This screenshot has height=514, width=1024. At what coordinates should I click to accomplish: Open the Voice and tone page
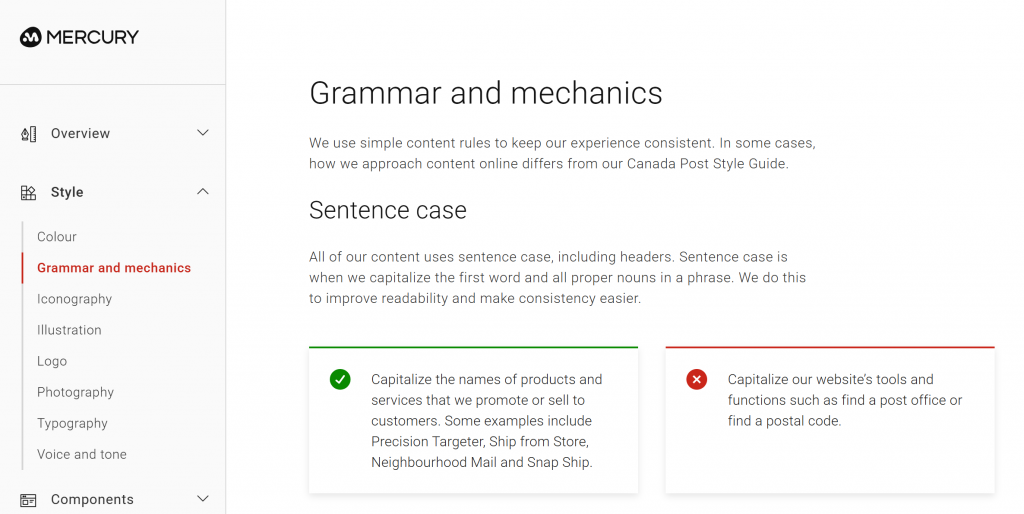(x=82, y=454)
